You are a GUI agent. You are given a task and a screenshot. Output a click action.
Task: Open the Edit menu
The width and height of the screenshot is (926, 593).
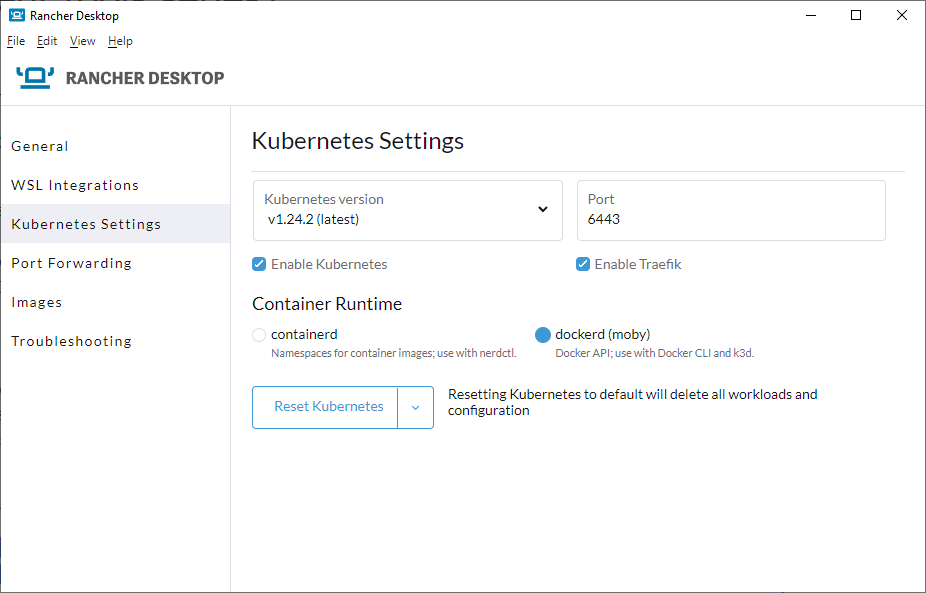click(47, 41)
